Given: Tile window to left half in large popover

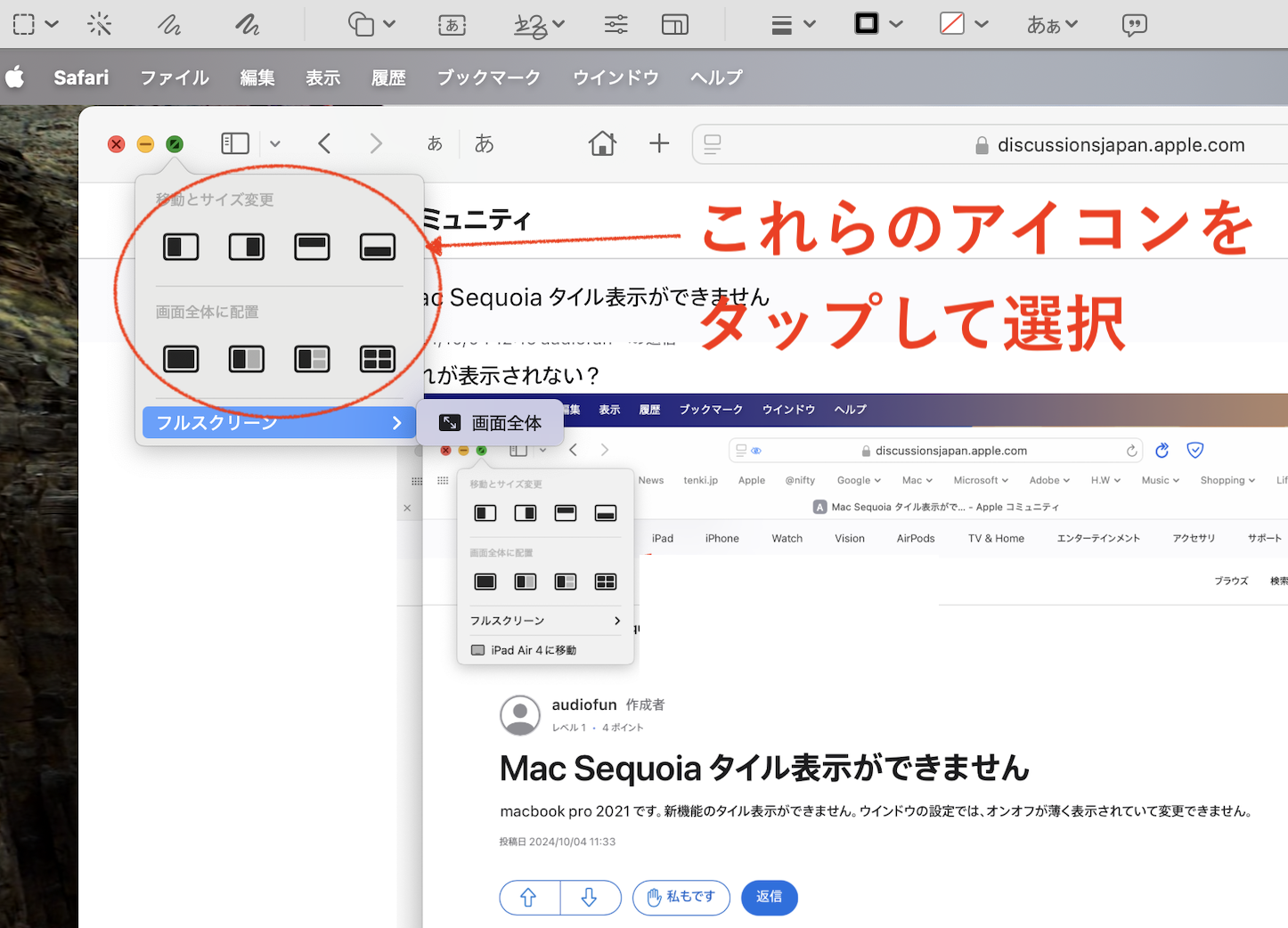Looking at the screenshot, I should (181, 247).
